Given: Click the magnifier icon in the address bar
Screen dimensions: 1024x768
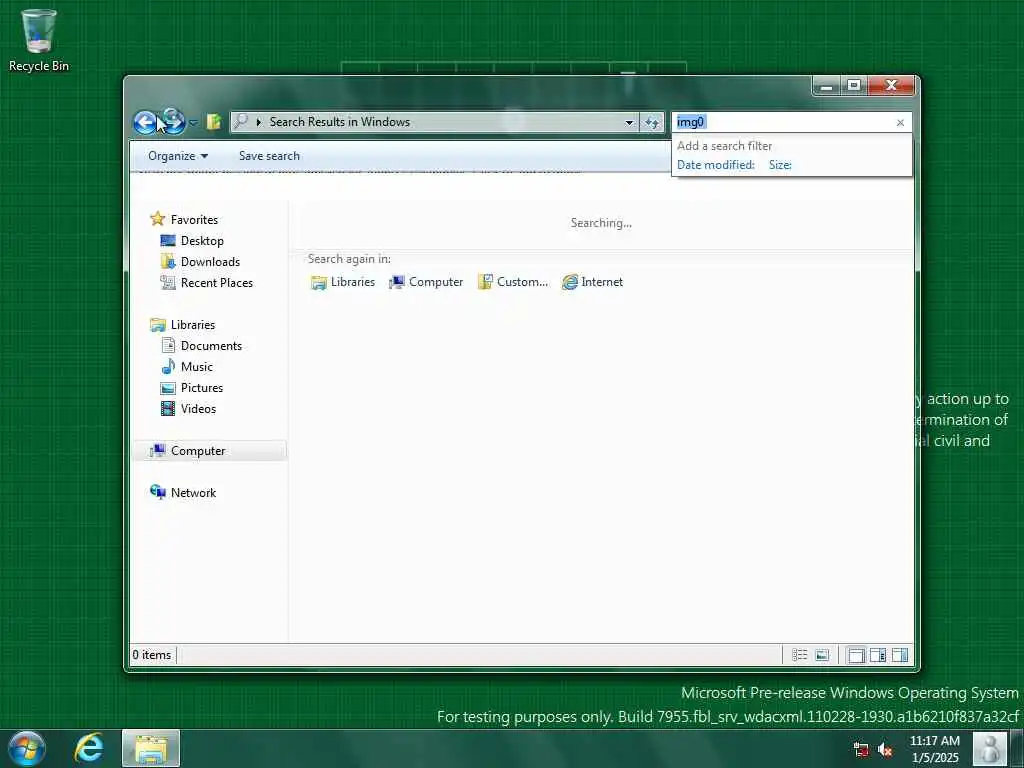Looking at the screenshot, I should tap(241, 121).
